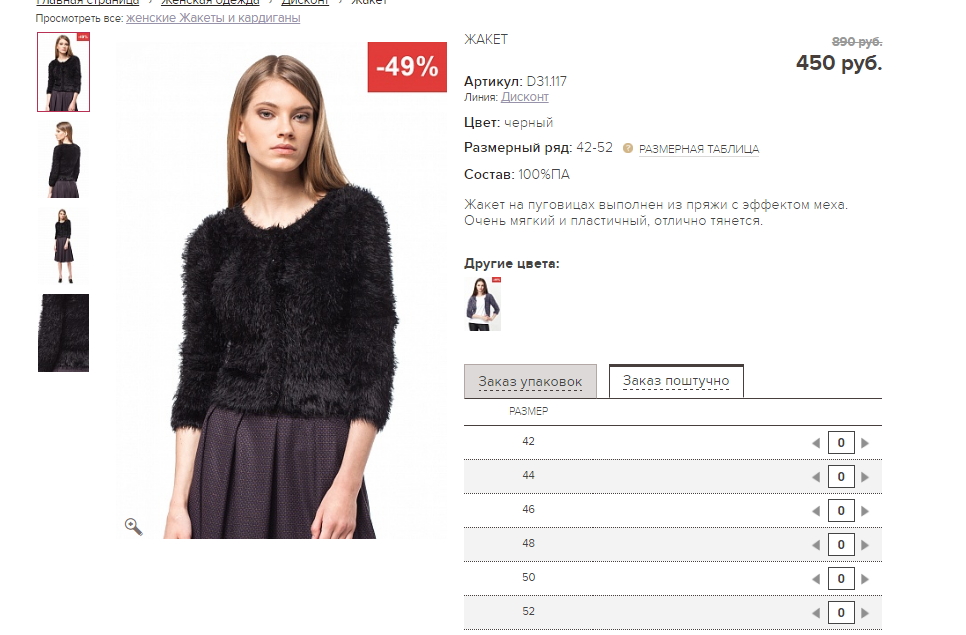Increase quantity for size 50
The image size is (966, 635).
pyautogui.click(x=865, y=579)
